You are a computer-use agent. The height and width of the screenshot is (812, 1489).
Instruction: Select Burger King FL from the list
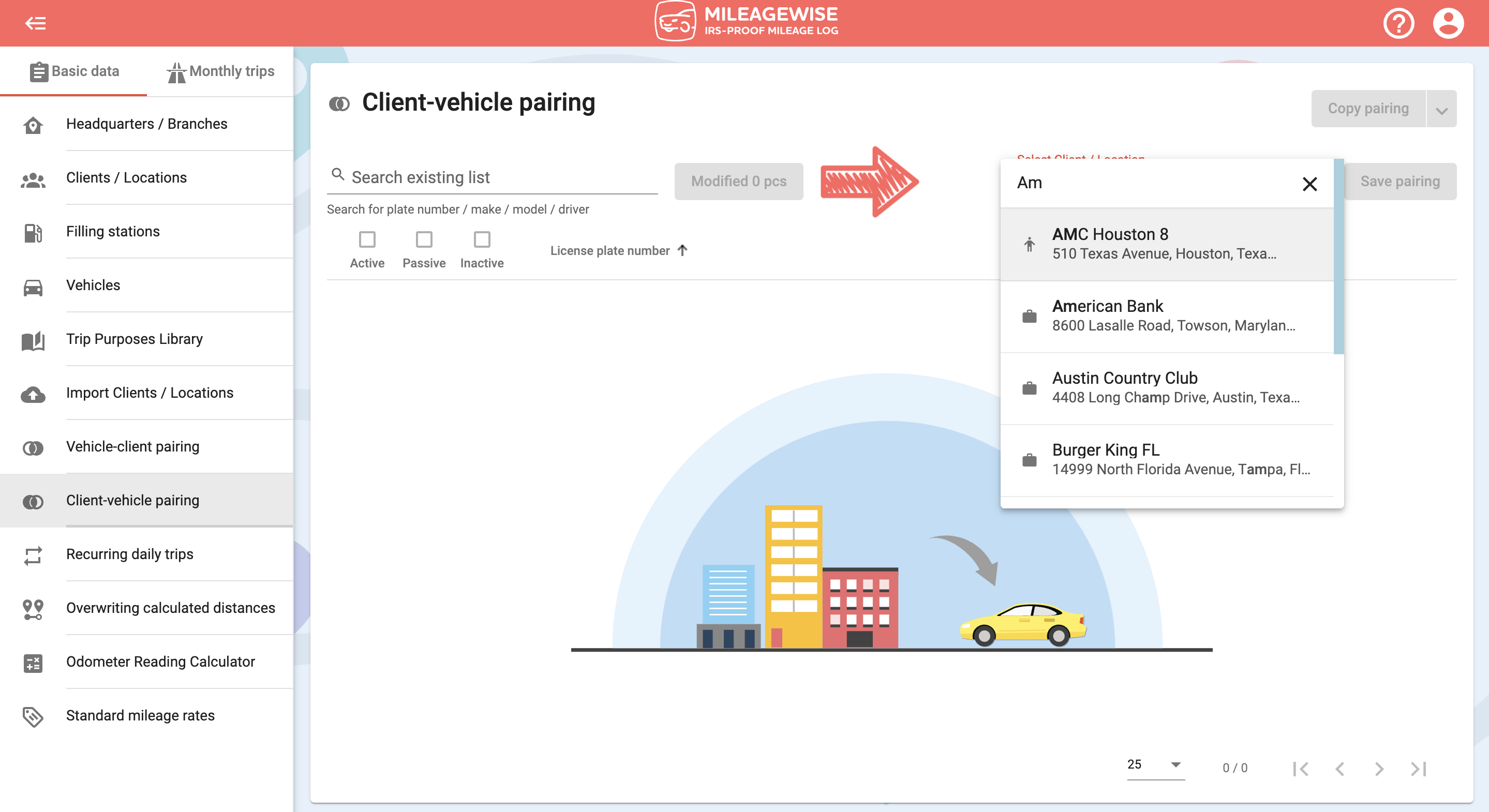pyautogui.click(x=1167, y=460)
